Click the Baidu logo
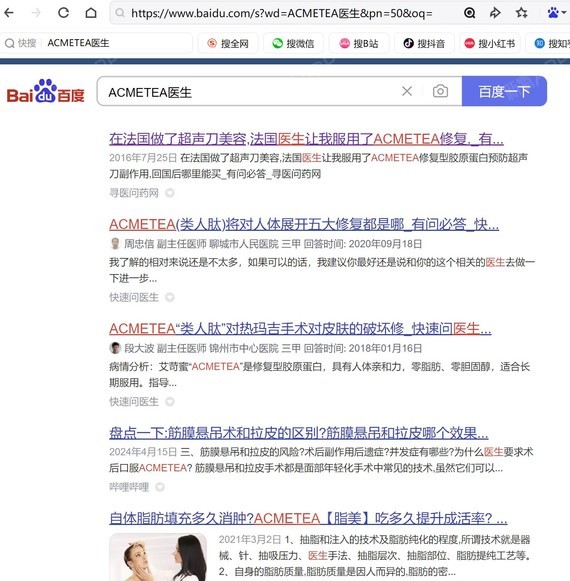The height and width of the screenshot is (581, 570). 45,91
